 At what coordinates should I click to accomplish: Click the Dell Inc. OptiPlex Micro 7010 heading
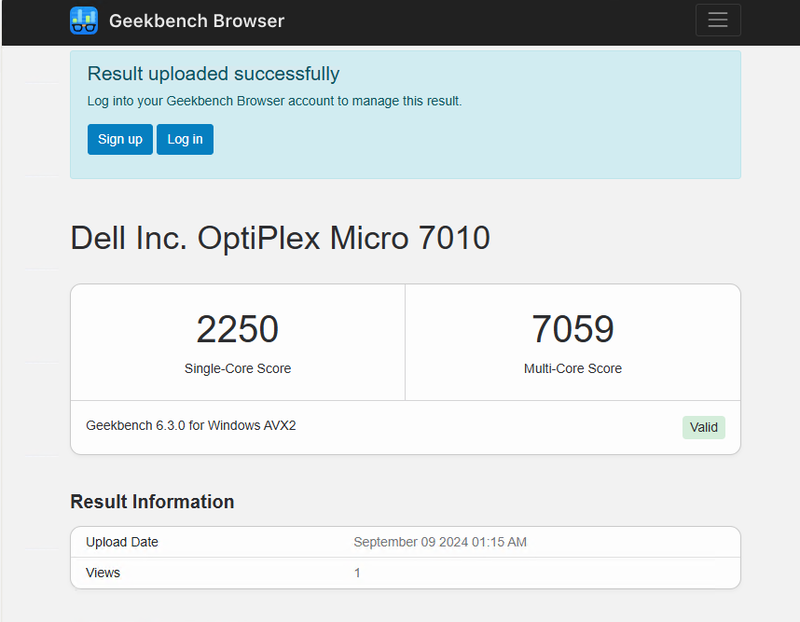279,238
